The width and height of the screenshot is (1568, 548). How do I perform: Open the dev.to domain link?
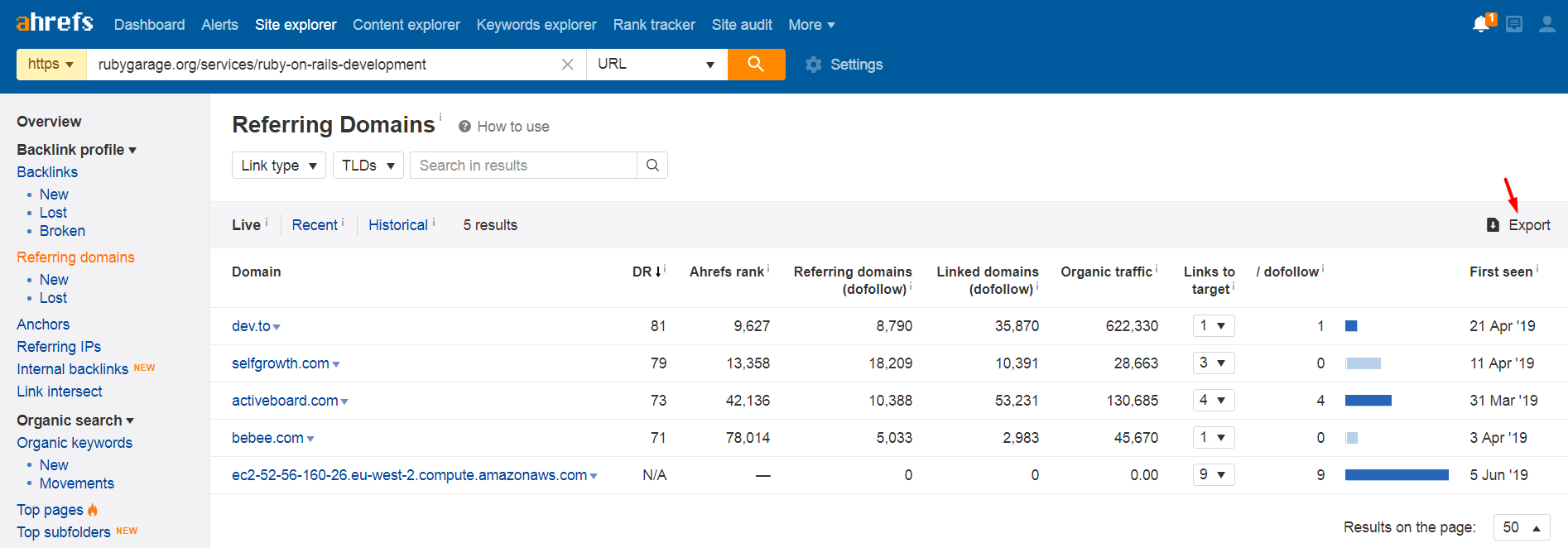coord(251,326)
